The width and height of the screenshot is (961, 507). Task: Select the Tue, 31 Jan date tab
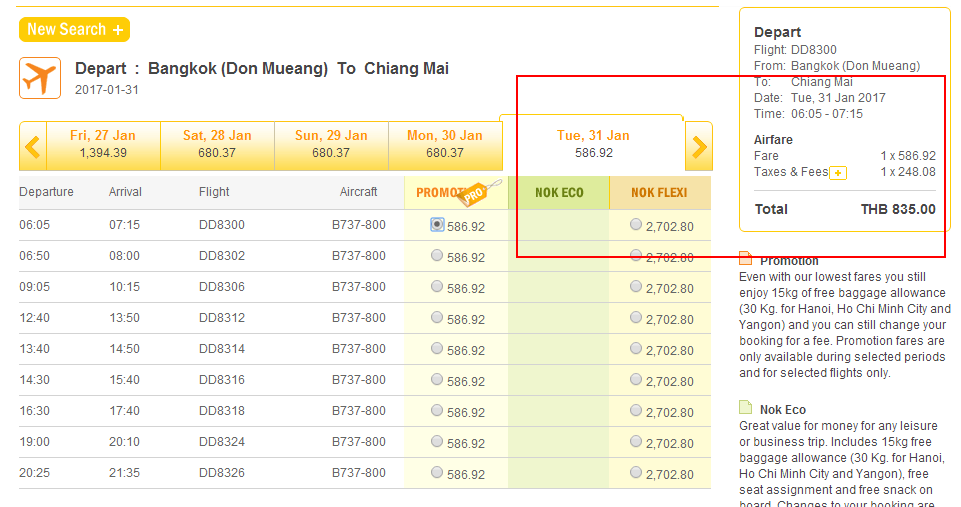coord(593,143)
